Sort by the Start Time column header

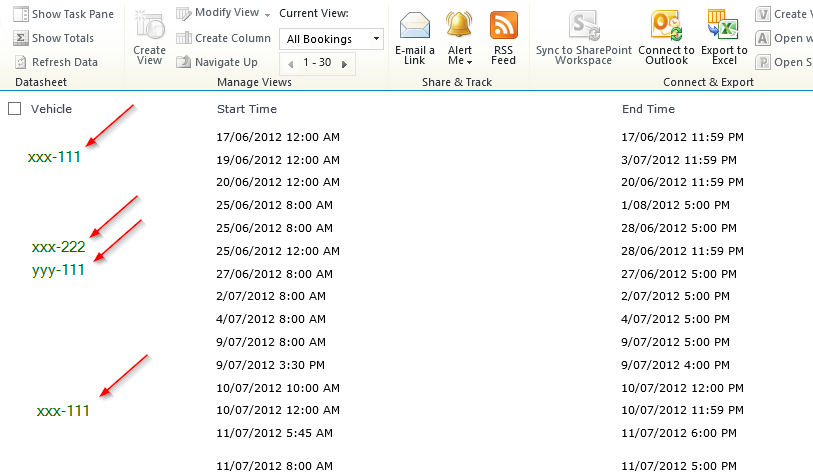(247, 109)
